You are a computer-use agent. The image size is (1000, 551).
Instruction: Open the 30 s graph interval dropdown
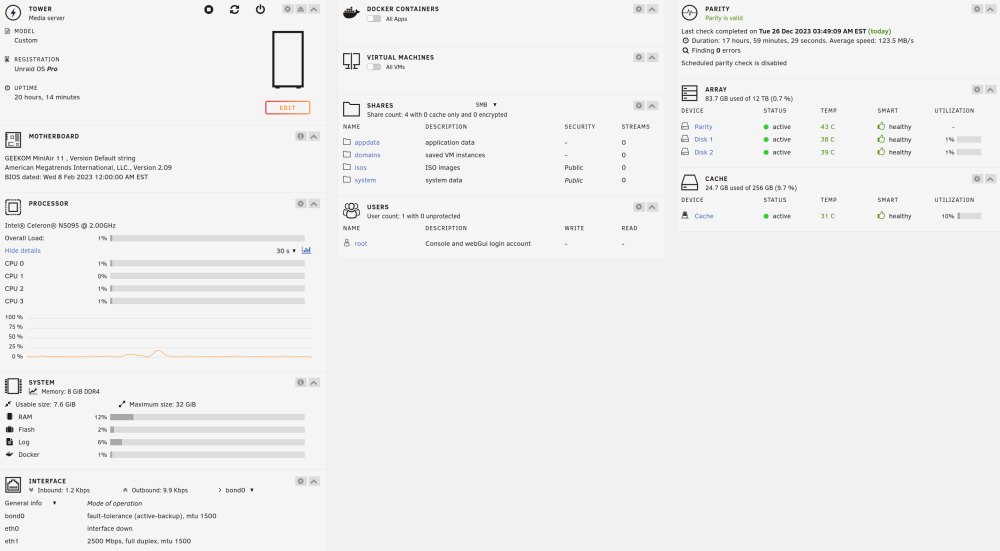click(286, 251)
